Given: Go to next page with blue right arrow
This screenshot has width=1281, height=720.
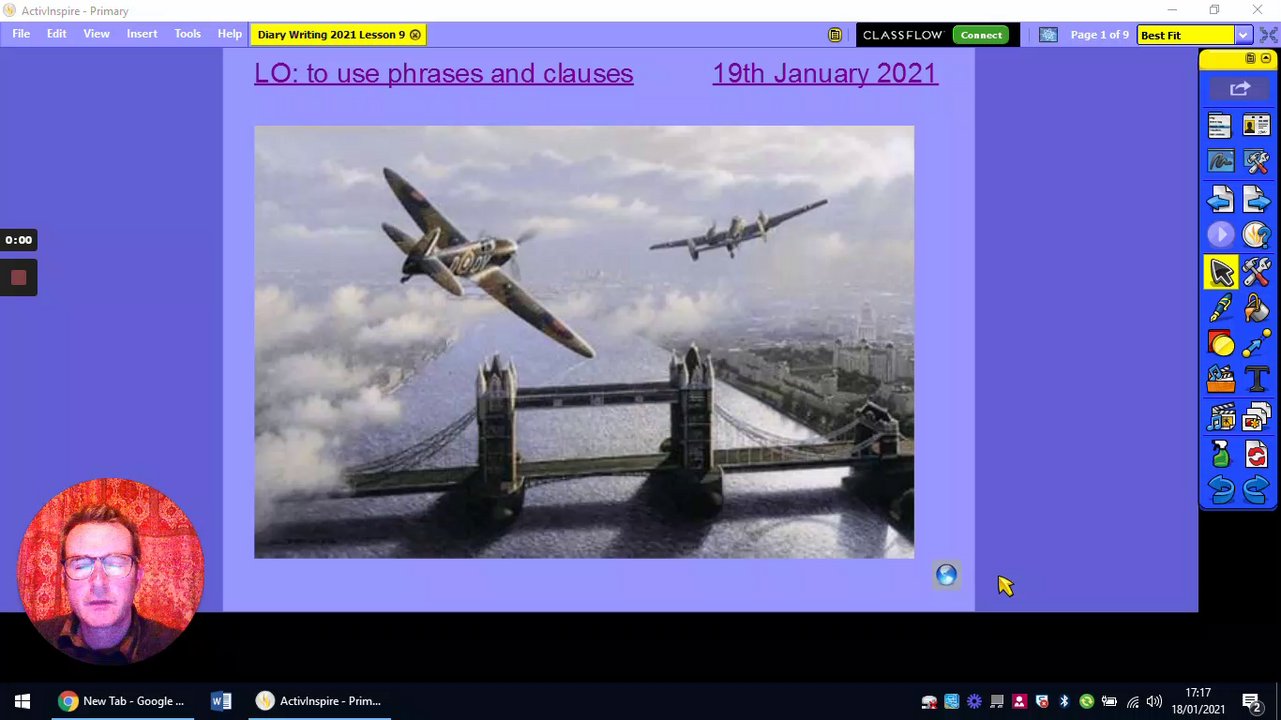Looking at the screenshot, I should [x=1256, y=200].
